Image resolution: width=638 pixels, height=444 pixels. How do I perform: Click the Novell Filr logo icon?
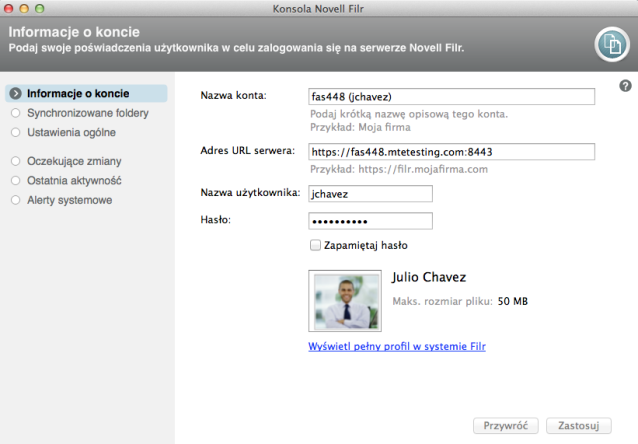point(612,44)
